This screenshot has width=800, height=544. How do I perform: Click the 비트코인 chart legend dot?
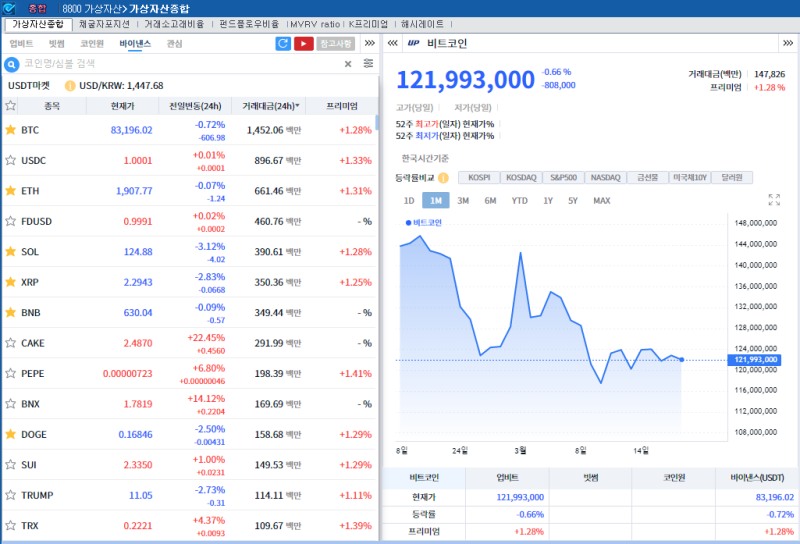click(408, 222)
